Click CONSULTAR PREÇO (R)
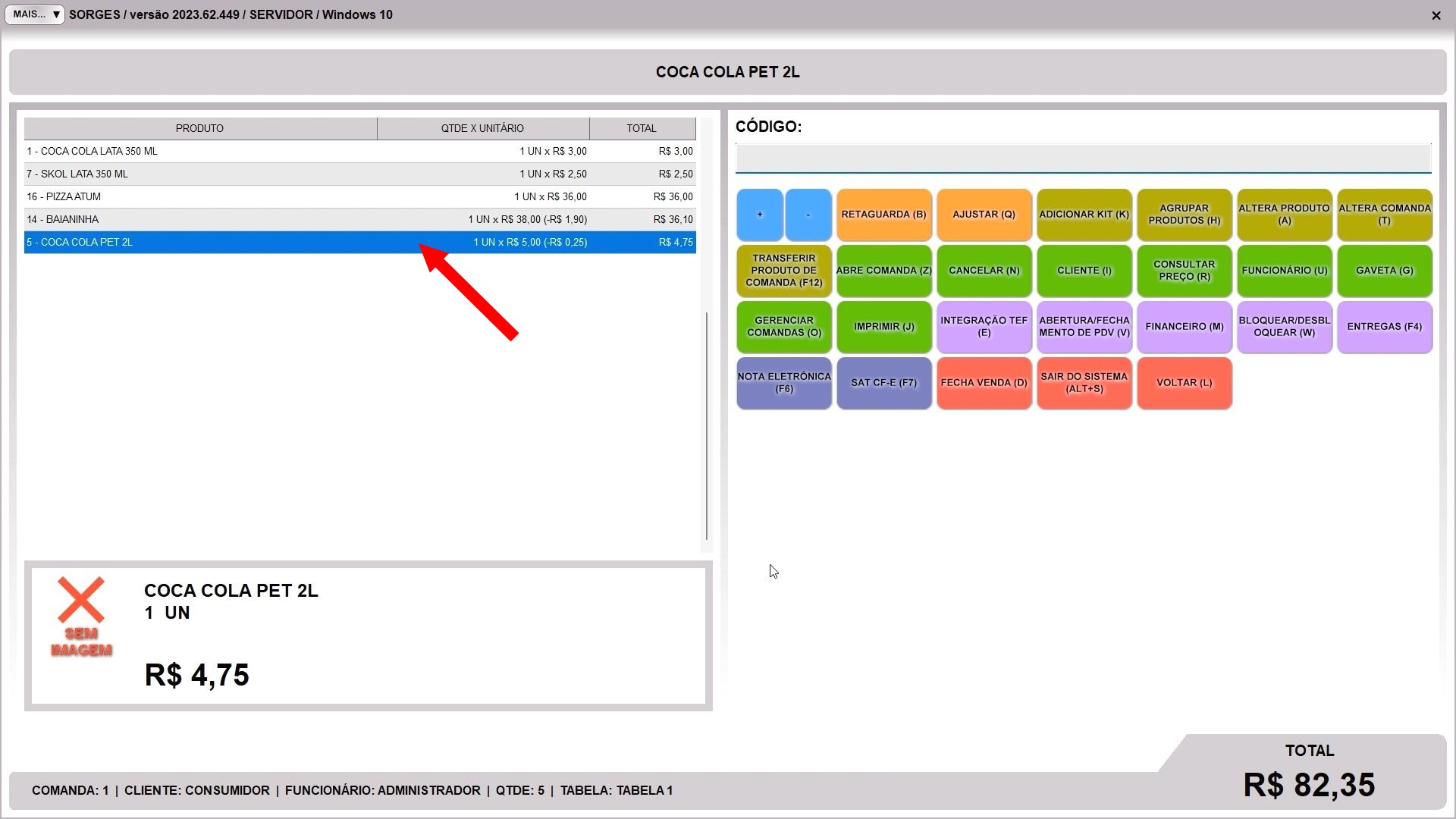 click(1184, 271)
